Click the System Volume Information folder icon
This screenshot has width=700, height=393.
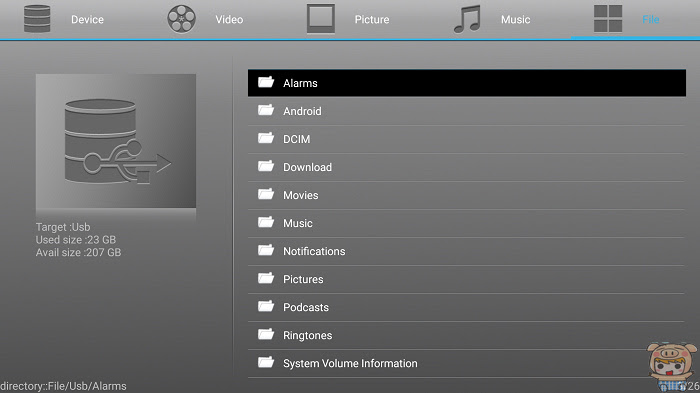click(x=266, y=363)
